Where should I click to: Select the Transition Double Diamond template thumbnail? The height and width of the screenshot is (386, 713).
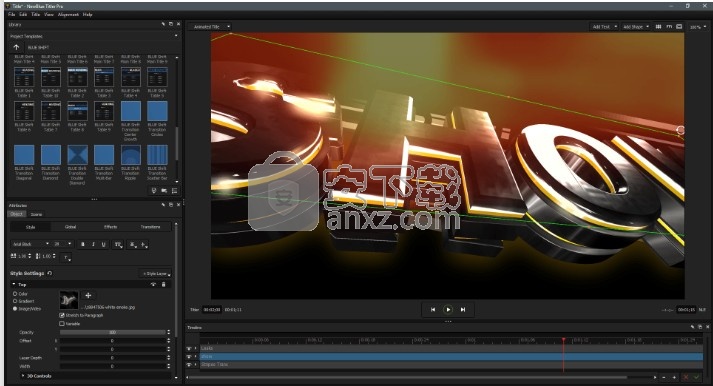tap(77, 155)
